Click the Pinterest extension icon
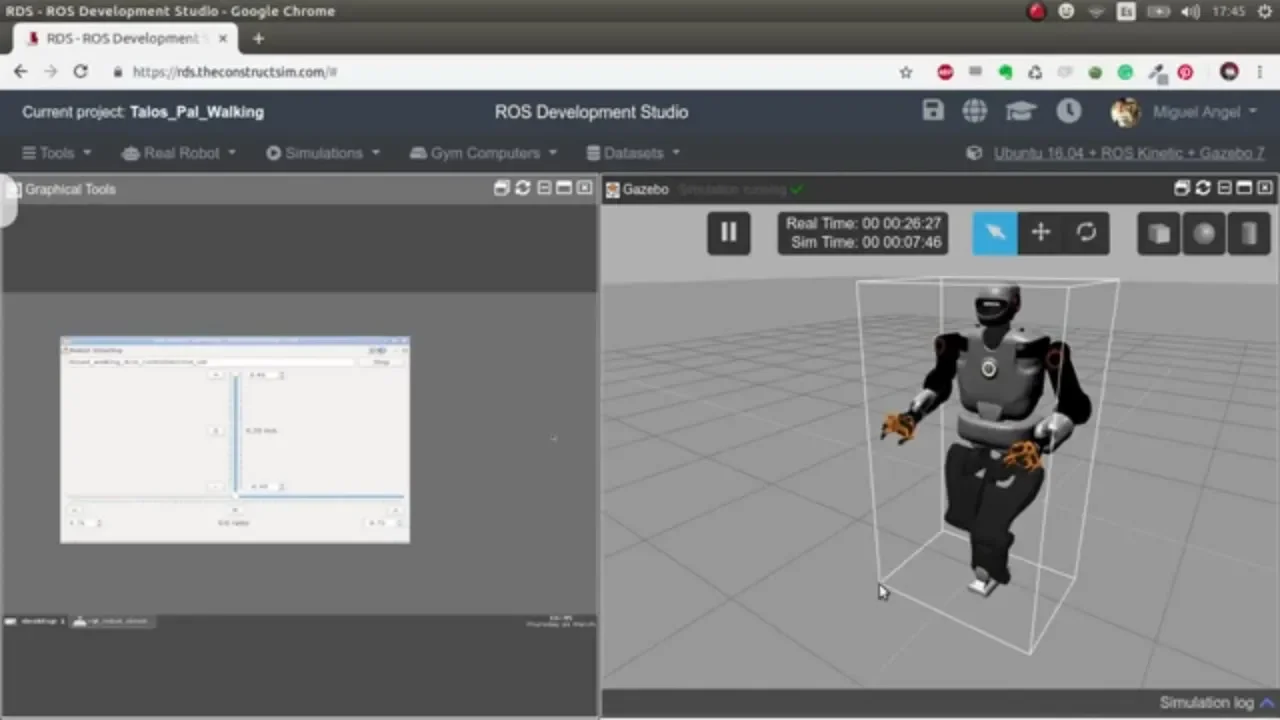The width and height of the screenshot is (1280, 720). [1185, 72]
